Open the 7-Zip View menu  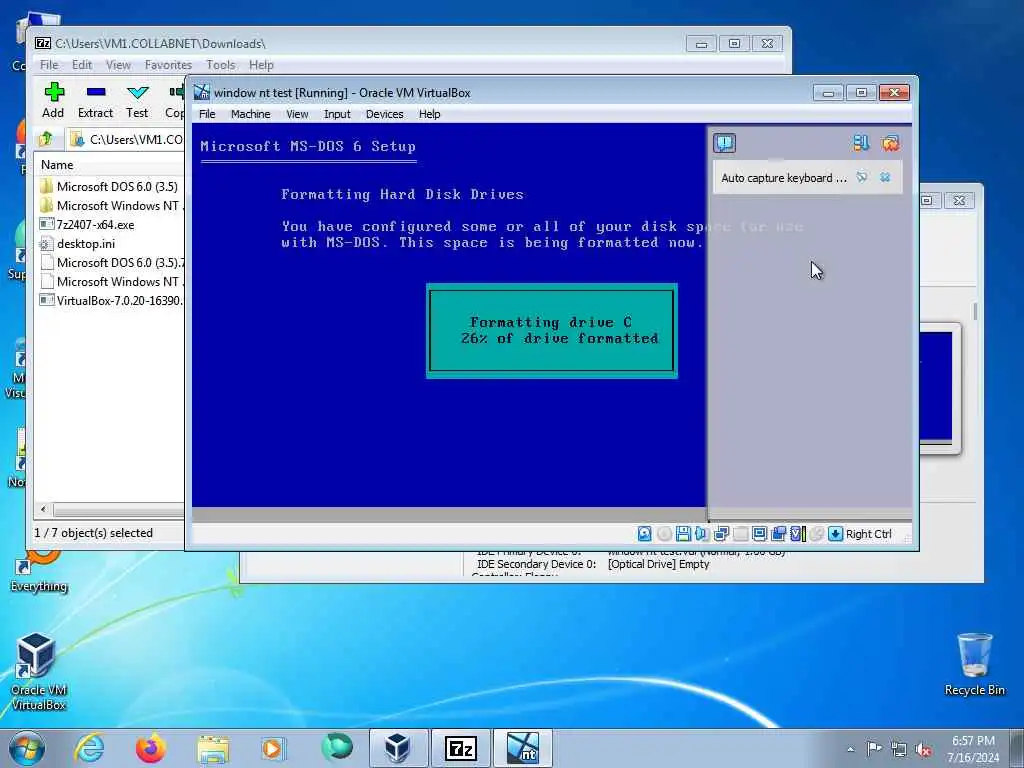pyautogui.click(x=118, y=65)
